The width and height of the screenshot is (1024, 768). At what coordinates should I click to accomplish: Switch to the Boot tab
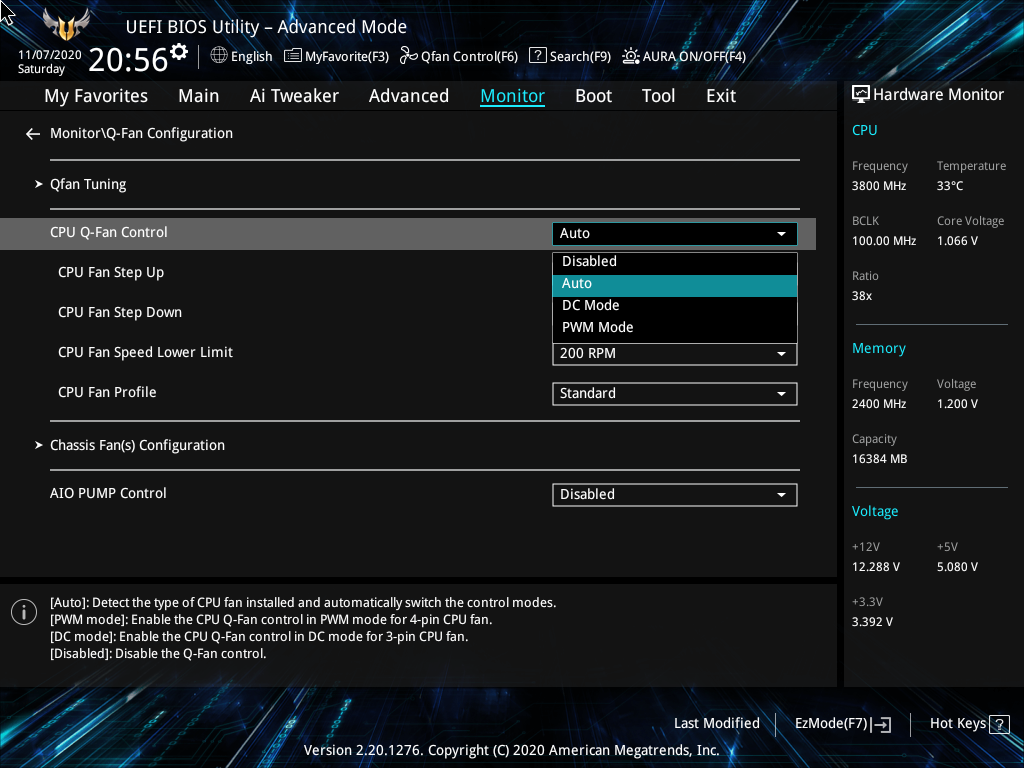tap(593, 96)
